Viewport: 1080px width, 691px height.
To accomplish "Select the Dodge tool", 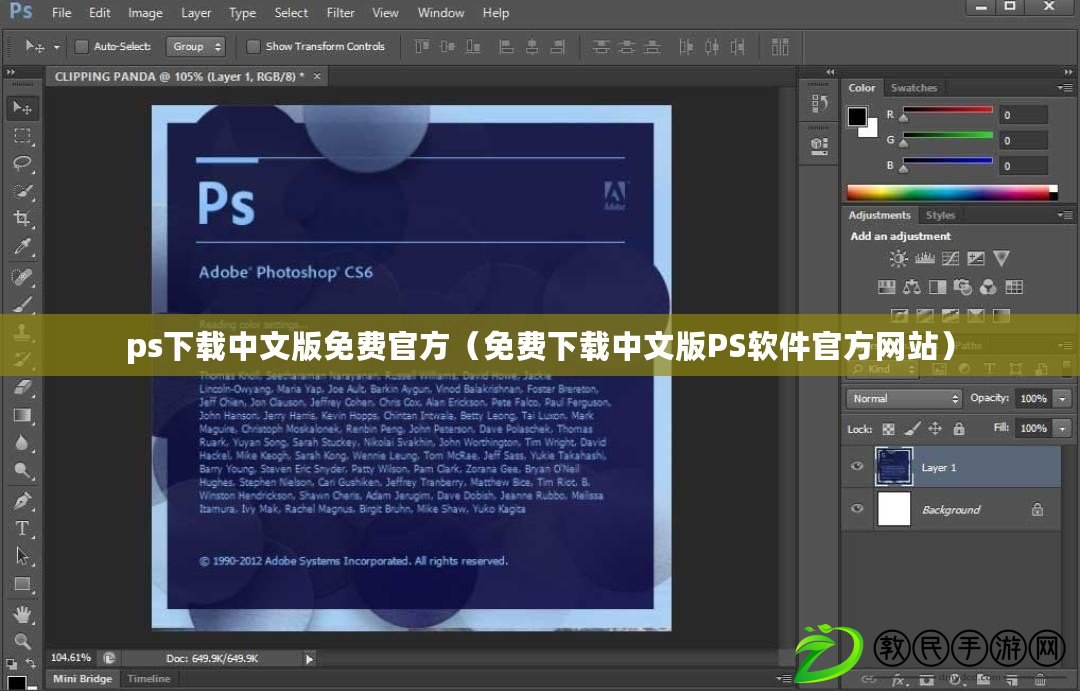I will click(22, 471).
